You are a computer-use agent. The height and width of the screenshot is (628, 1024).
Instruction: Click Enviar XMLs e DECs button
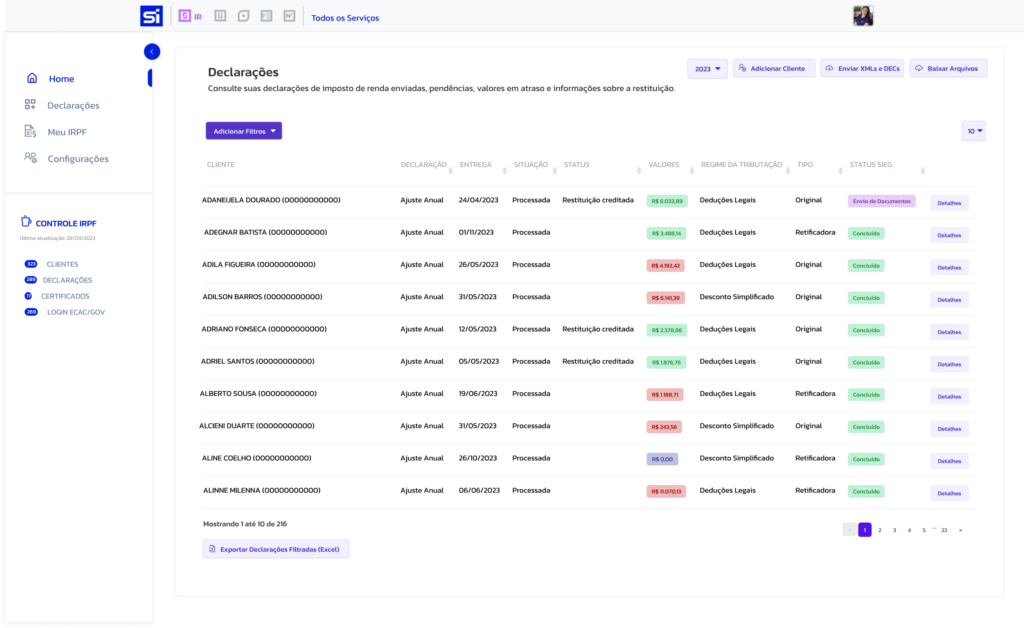(x=861, y=69)
